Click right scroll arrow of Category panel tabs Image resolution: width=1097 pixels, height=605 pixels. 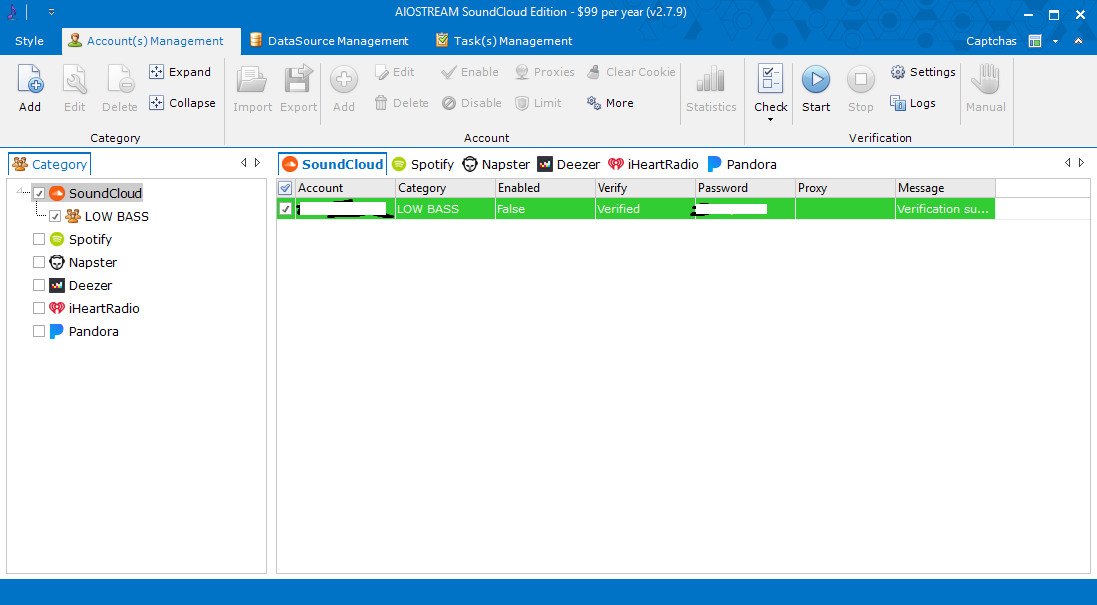point(257,163)
